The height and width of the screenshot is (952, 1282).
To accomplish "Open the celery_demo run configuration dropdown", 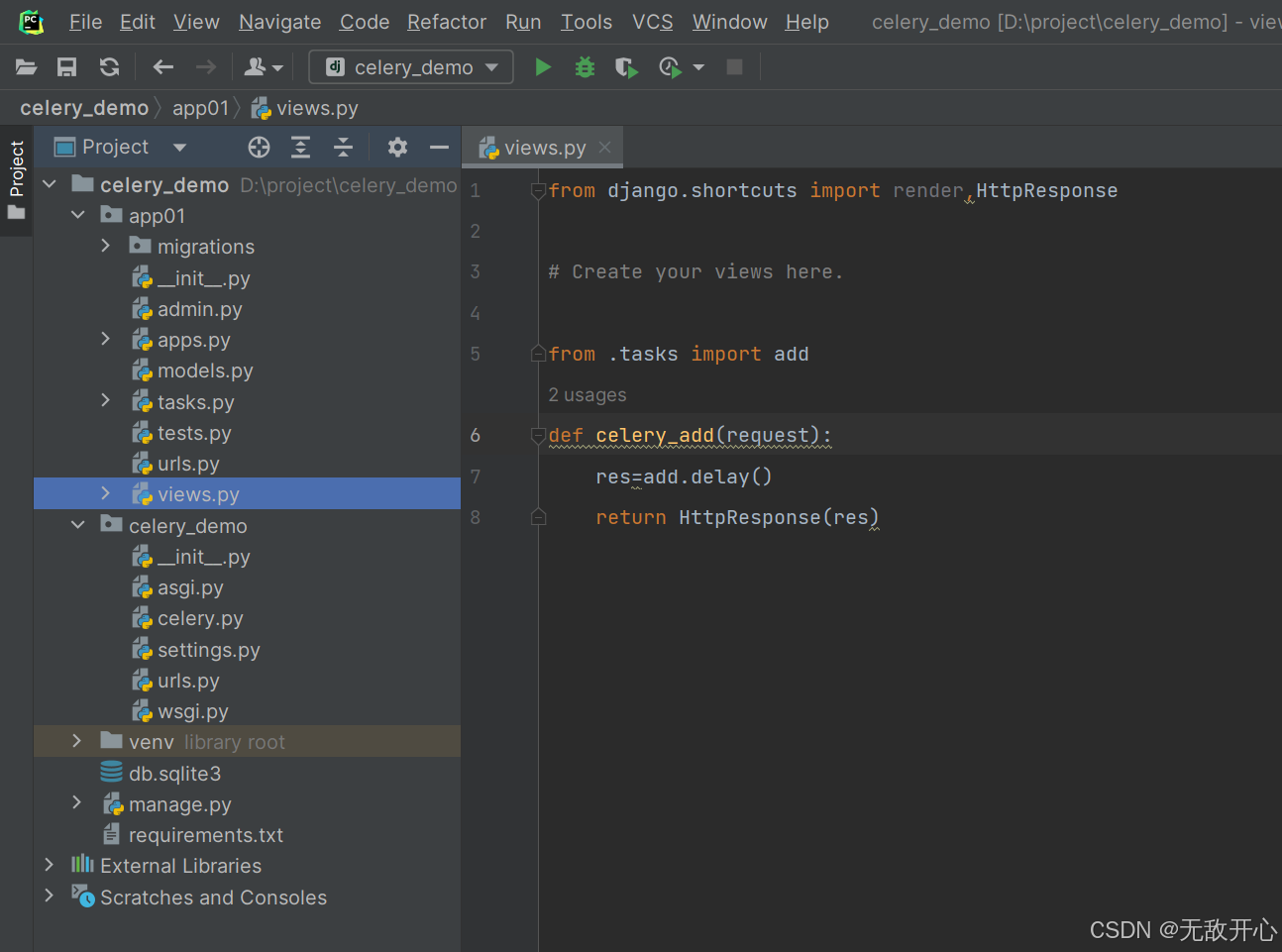I will [x=411, y=67].
